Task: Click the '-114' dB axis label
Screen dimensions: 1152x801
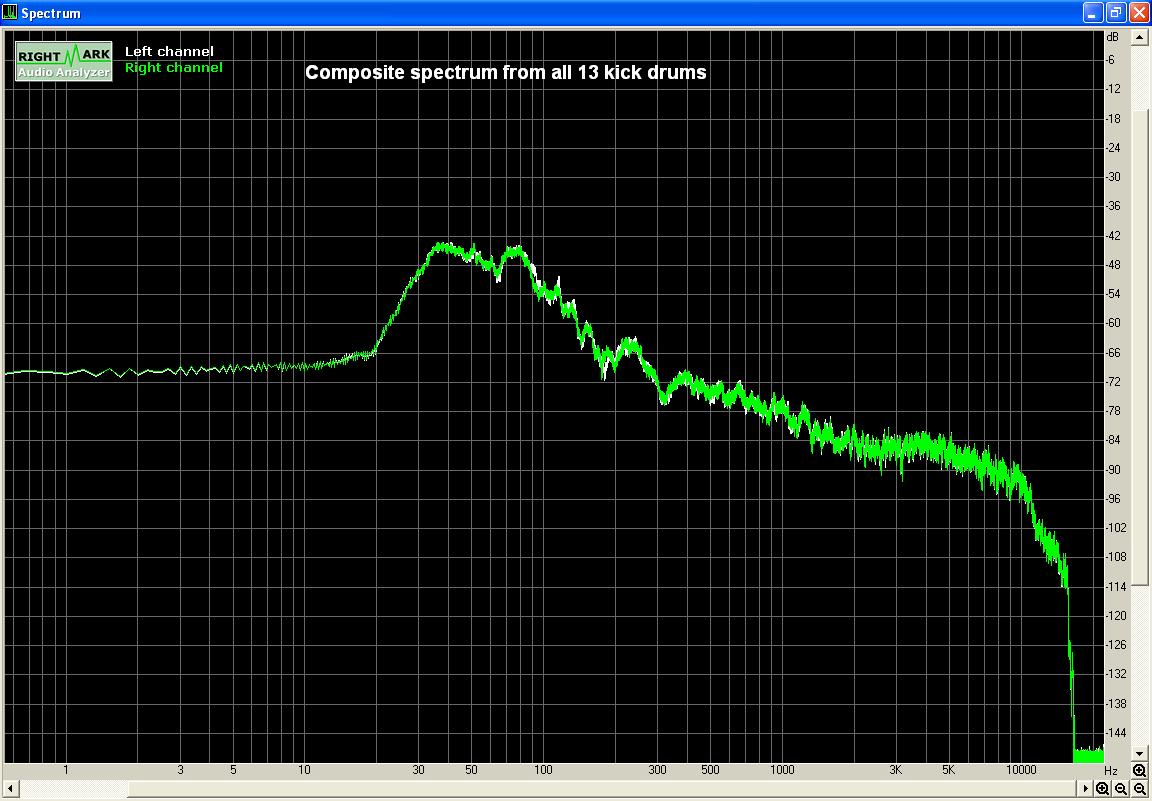Action: coord(1116,586)
